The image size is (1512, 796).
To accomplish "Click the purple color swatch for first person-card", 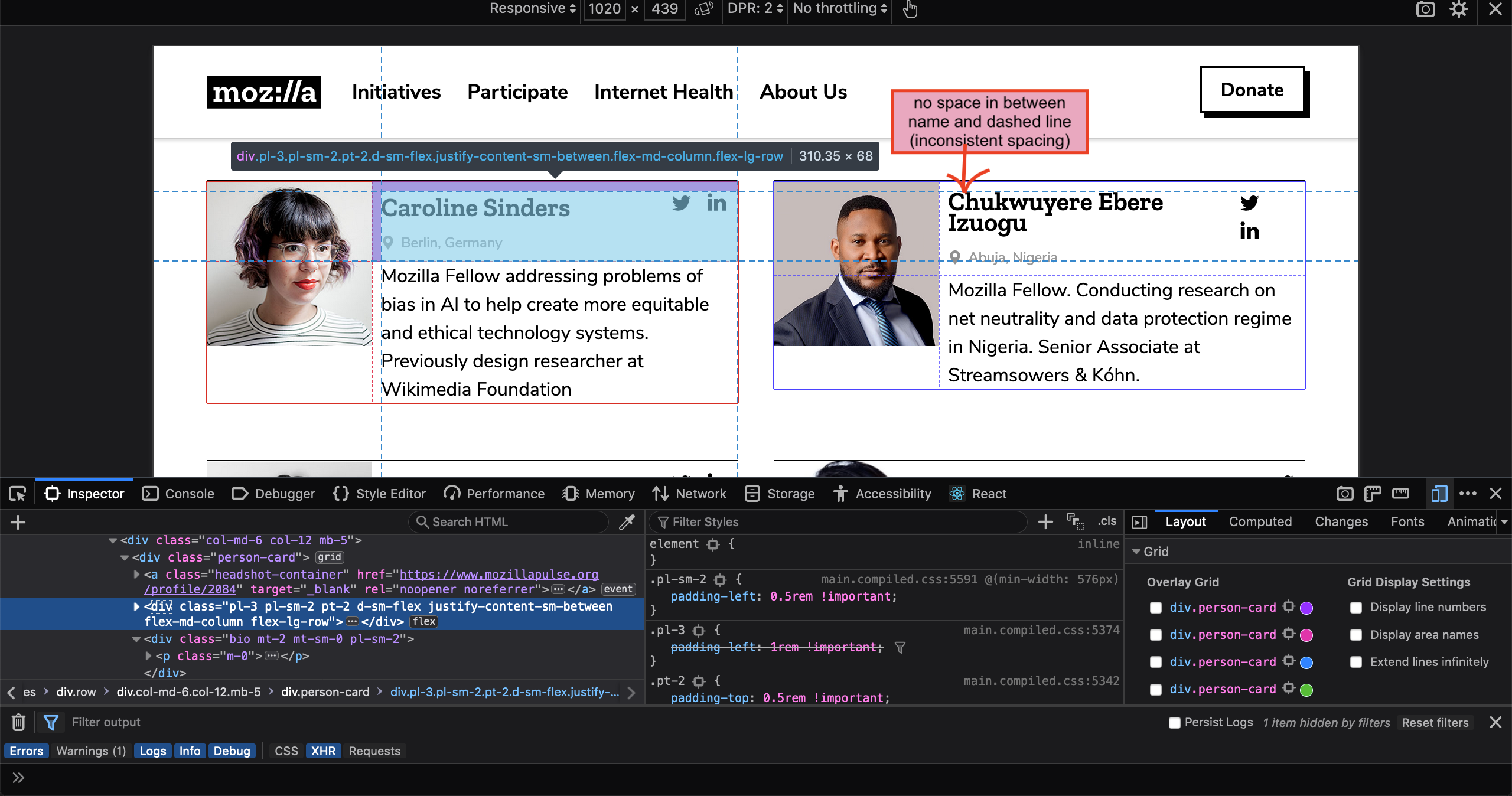I will click(1306, 608).
